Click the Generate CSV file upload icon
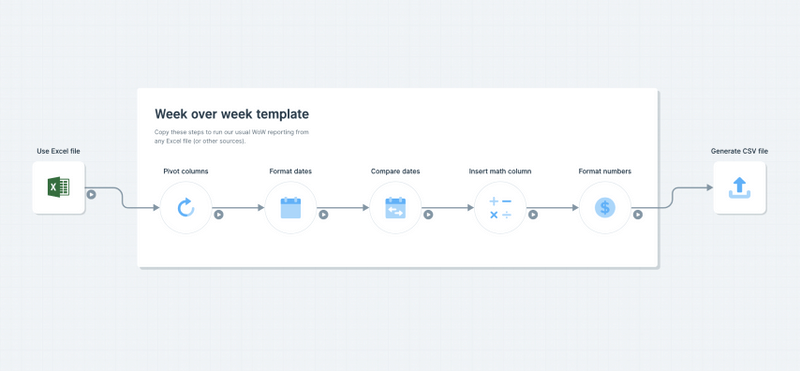This screenshot has height=371, width=800. coord(739,187)
